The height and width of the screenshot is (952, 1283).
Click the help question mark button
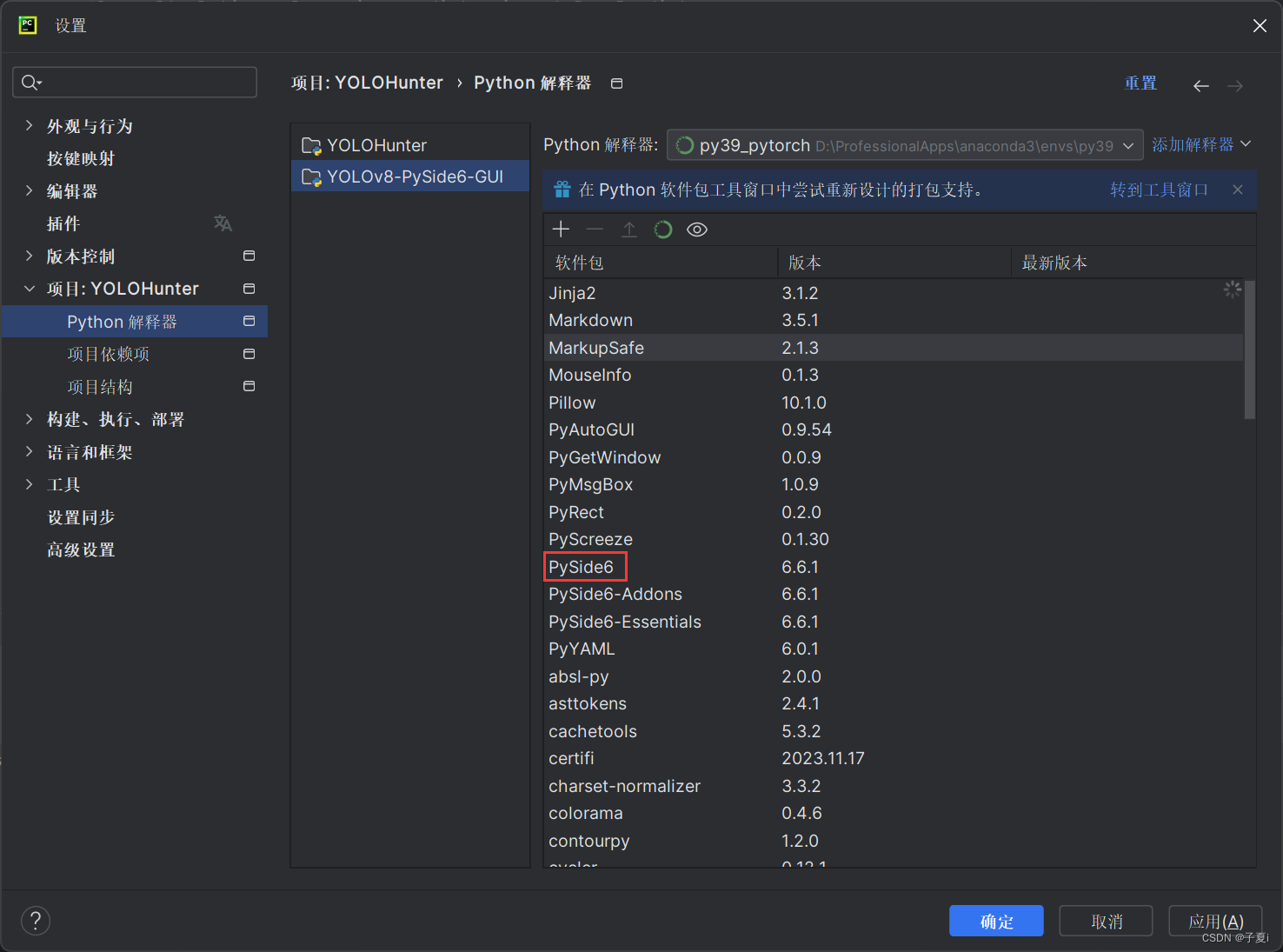(x=36, y=921)
